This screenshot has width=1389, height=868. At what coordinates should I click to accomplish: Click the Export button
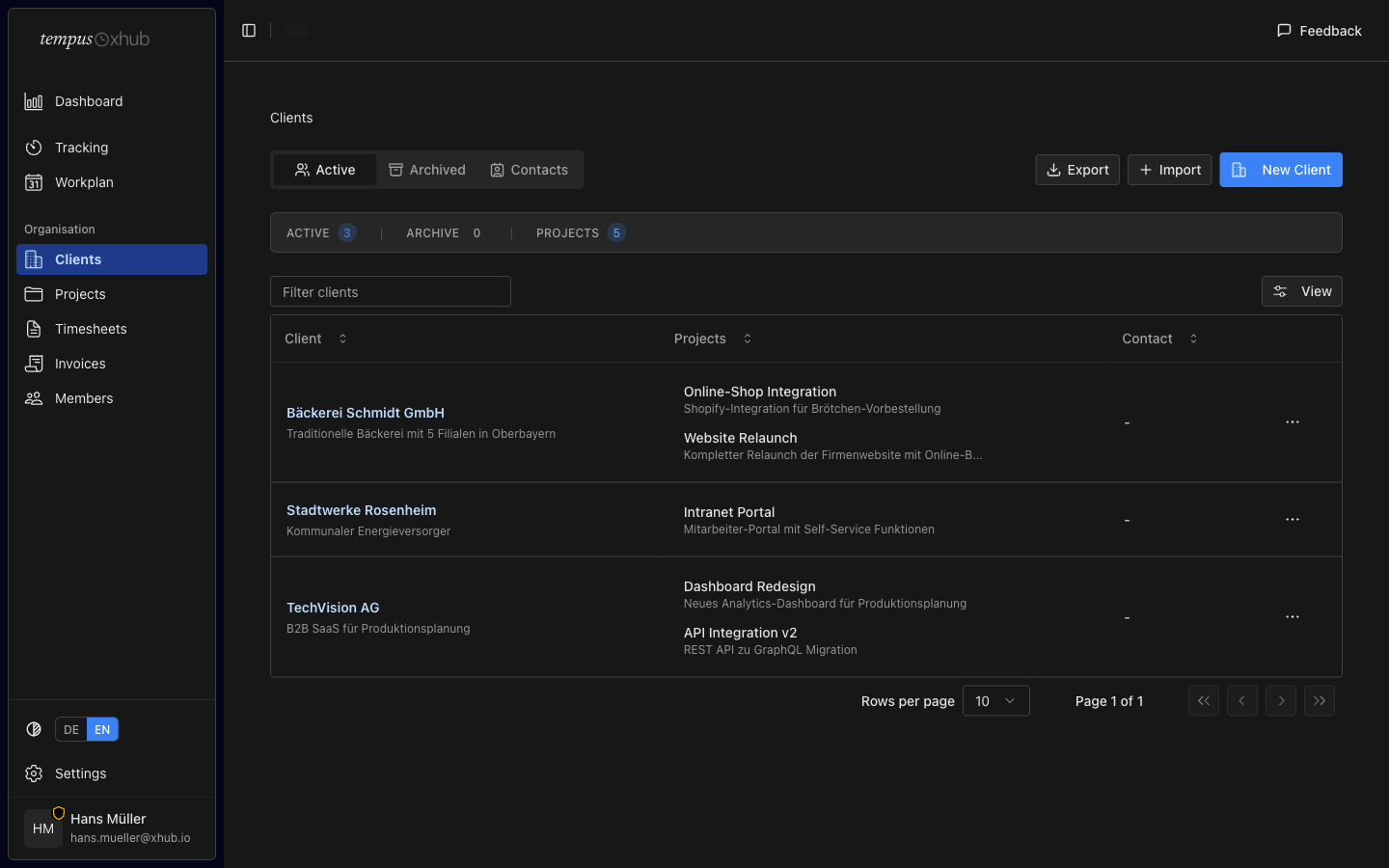click(x=1077, y=170)
